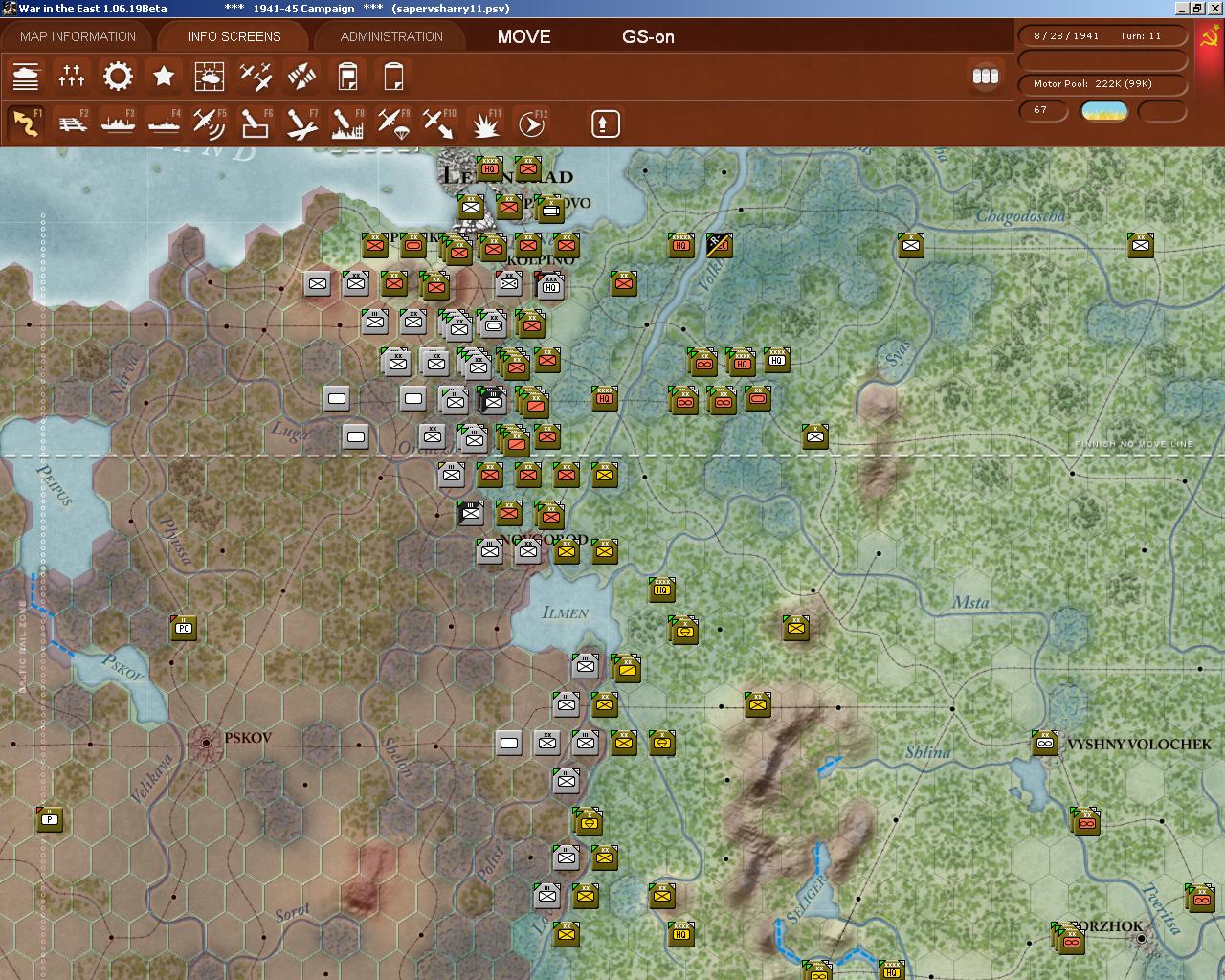Click F12 end turn icon

[531, 123]
